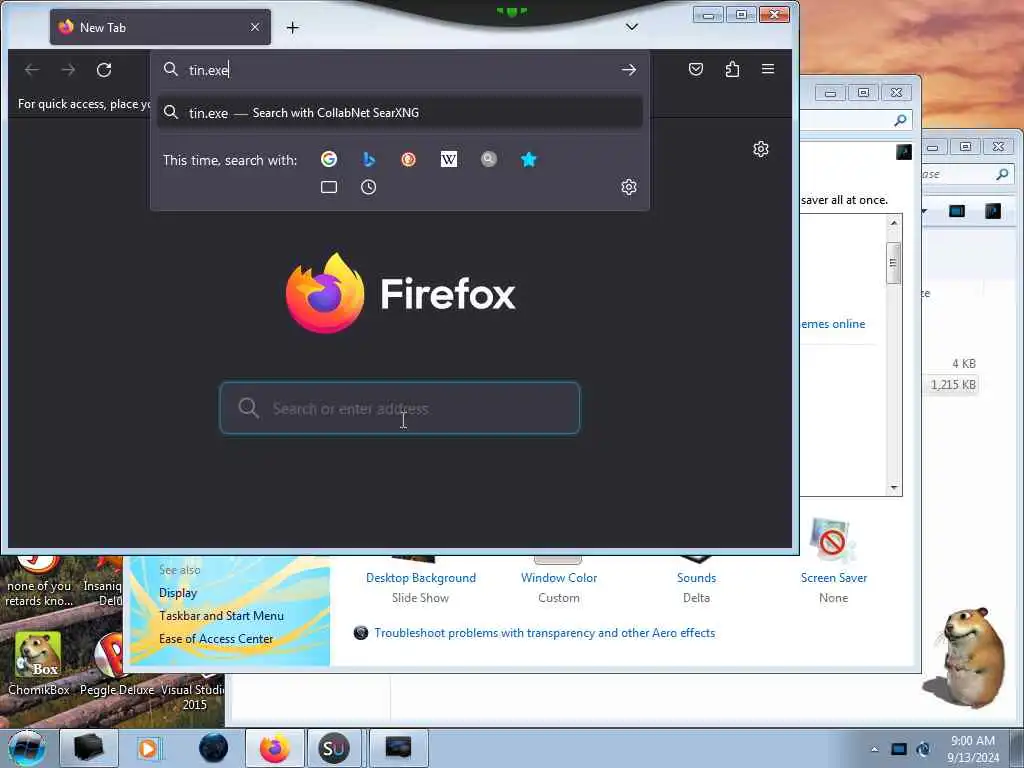This screenshot has height=768, width=1024.
Task: Click Explorer window search magnifier
Action: point(1002,174)
